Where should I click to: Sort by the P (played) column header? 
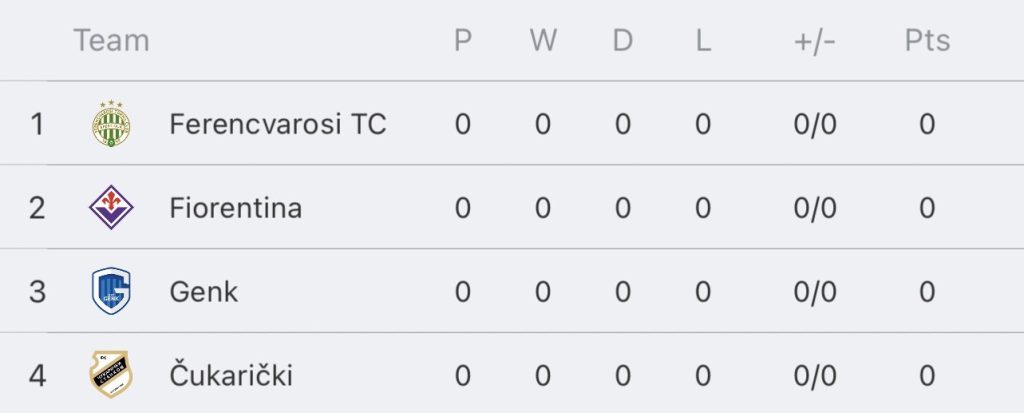(x=462, y=41)
